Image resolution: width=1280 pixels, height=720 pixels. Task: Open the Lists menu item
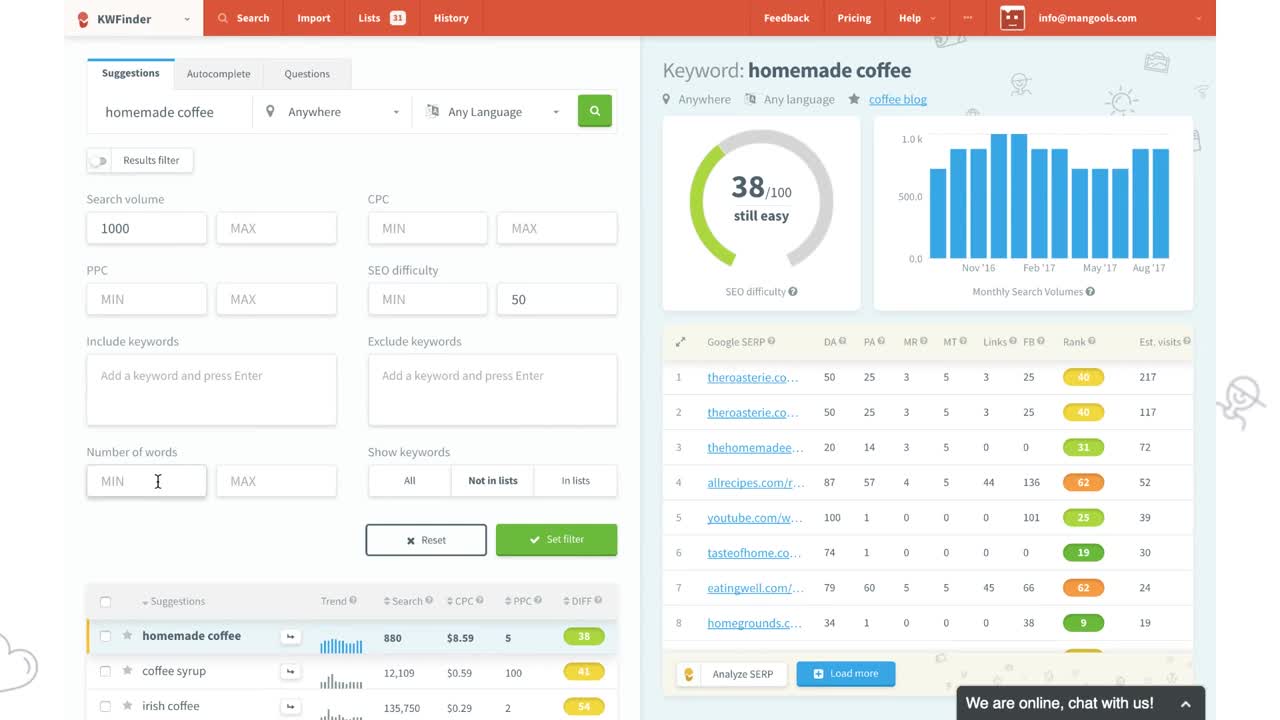pos(381,18)
